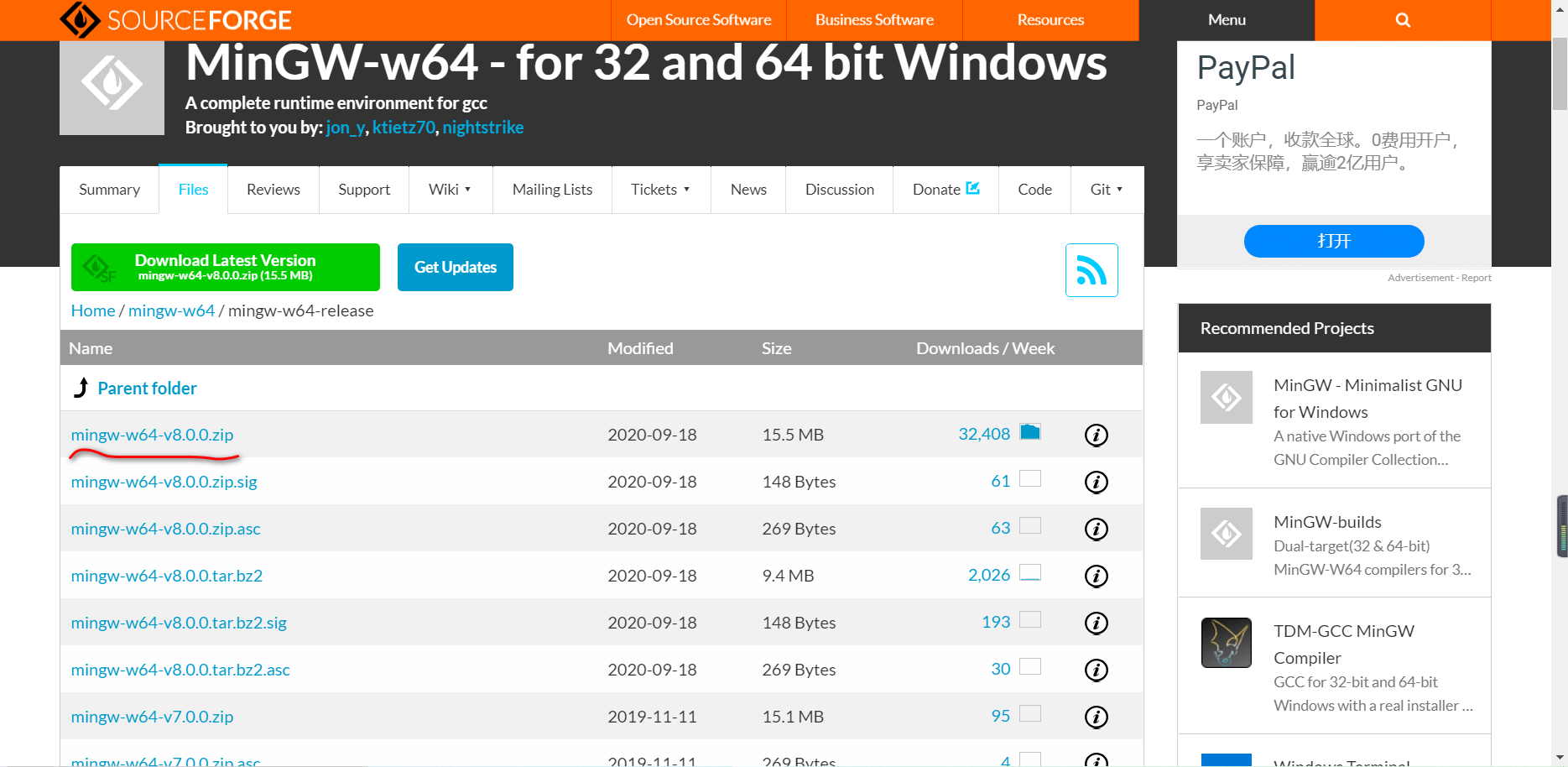Image resolution: width=1568 pixels, height=767 pixels.
Task: Click the SourceForge logo
Action: tap(175, 20)
